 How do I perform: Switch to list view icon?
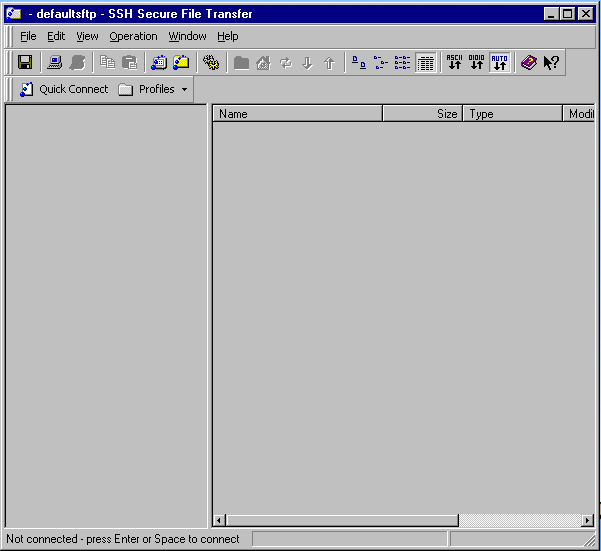(x=402, y=62)
